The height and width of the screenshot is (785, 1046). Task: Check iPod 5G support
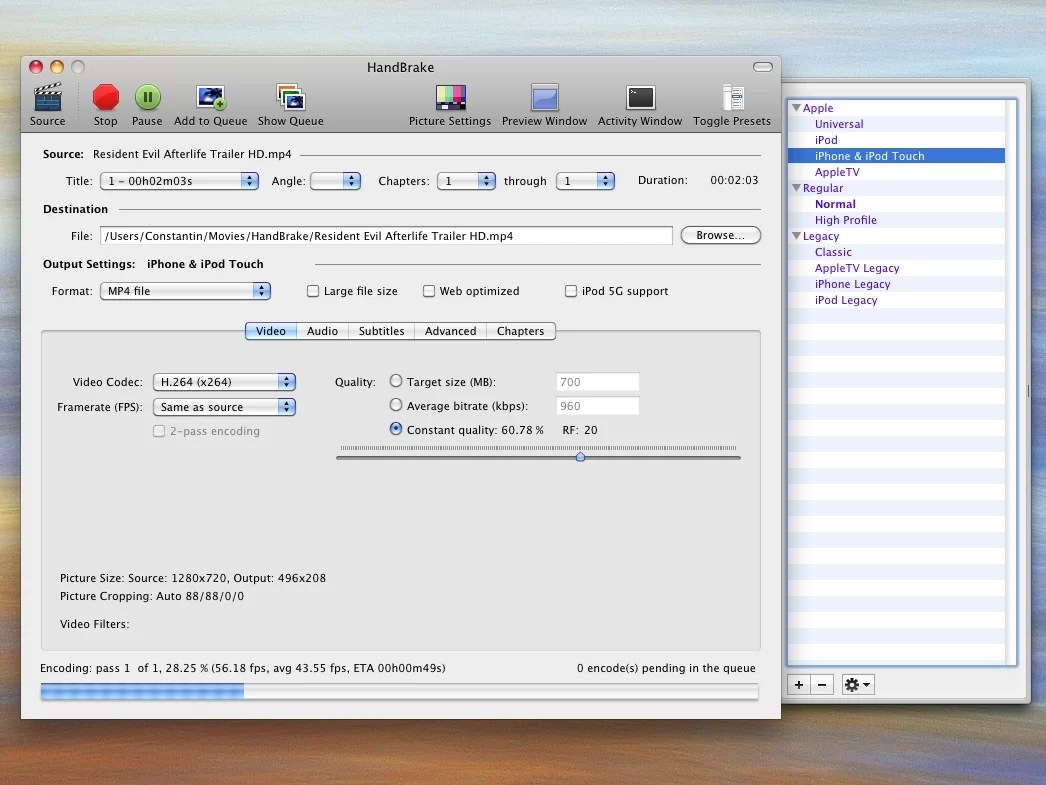(x=571, y=290)
